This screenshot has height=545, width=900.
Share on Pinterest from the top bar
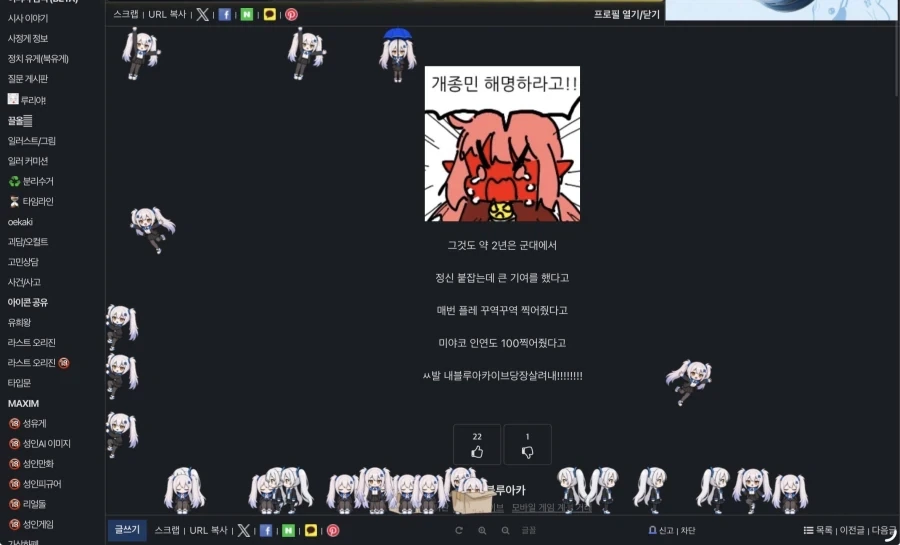coord(292,14)
